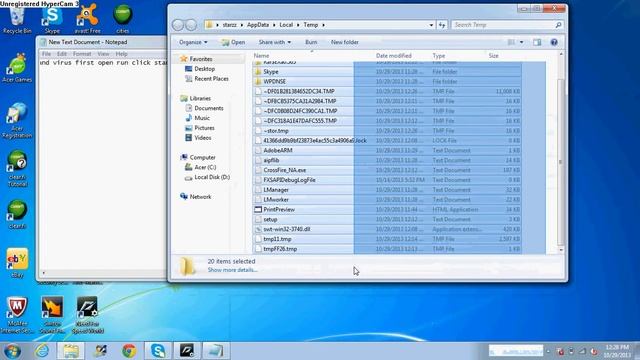
Task: Sort by Date modified column header
Action: [x=393, y=56]
